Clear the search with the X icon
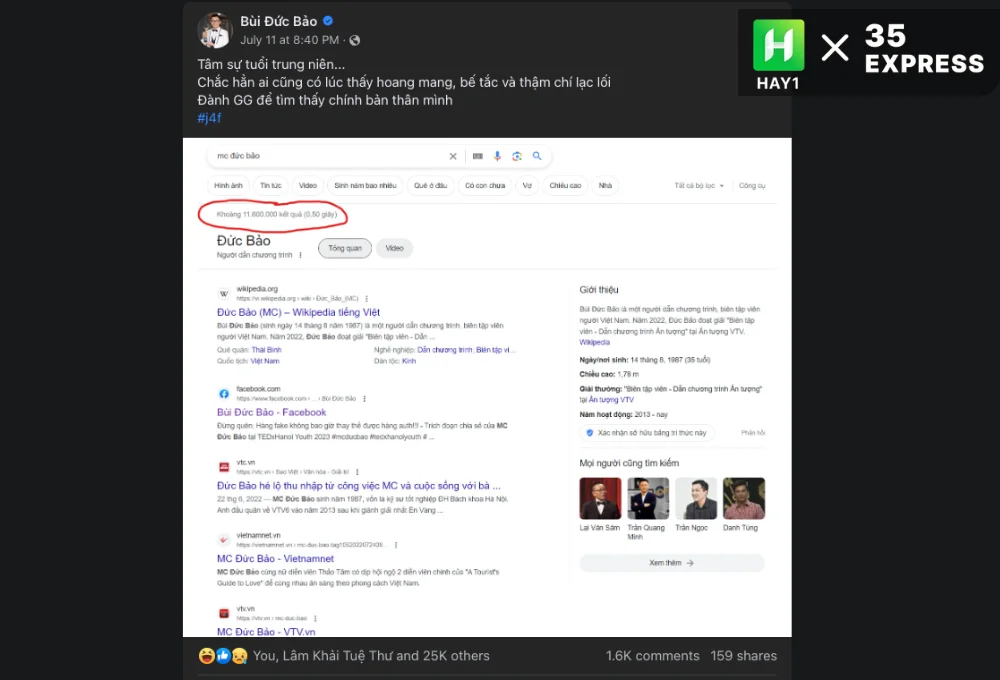Image resolution: width=1000 pixels, height=680 pixels. 453,156
